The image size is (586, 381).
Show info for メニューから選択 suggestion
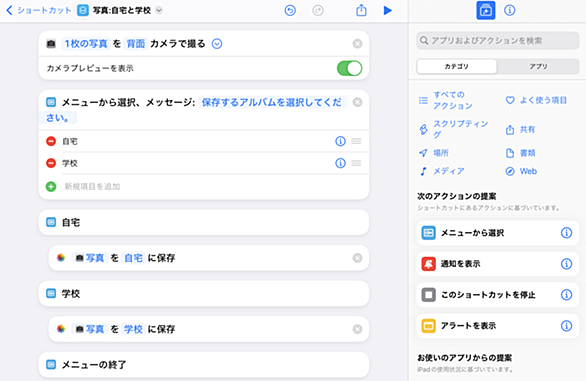[x=566, y=233]
